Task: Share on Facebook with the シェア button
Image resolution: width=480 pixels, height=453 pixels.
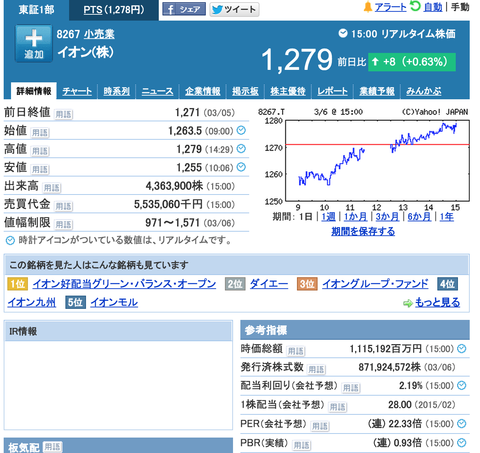Action: [184, 9]
